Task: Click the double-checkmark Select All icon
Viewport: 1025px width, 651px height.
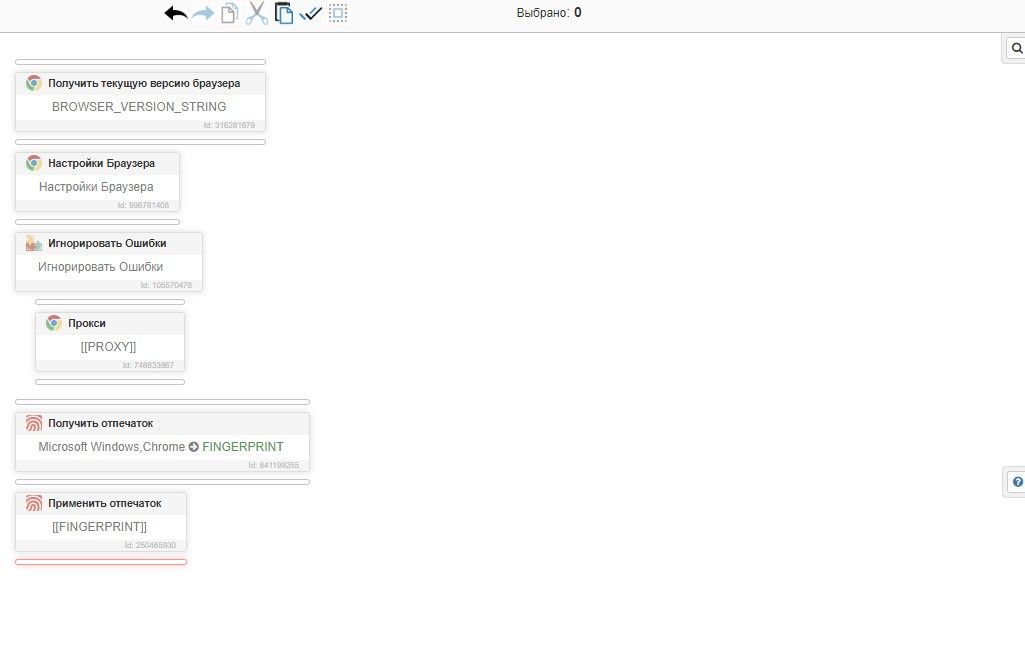Action: (x=310, y=14)
